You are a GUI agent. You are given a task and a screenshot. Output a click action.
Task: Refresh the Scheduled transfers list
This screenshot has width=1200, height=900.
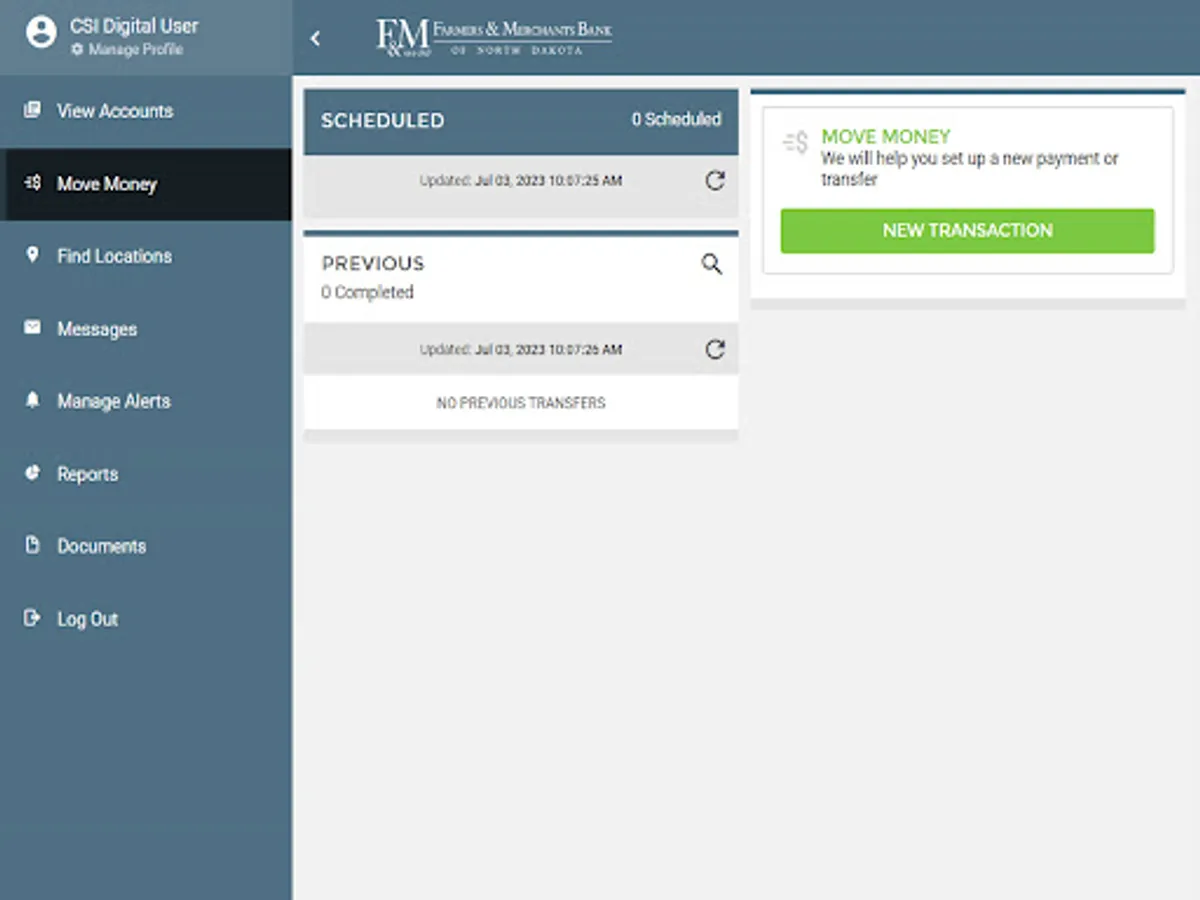(714, 181)
